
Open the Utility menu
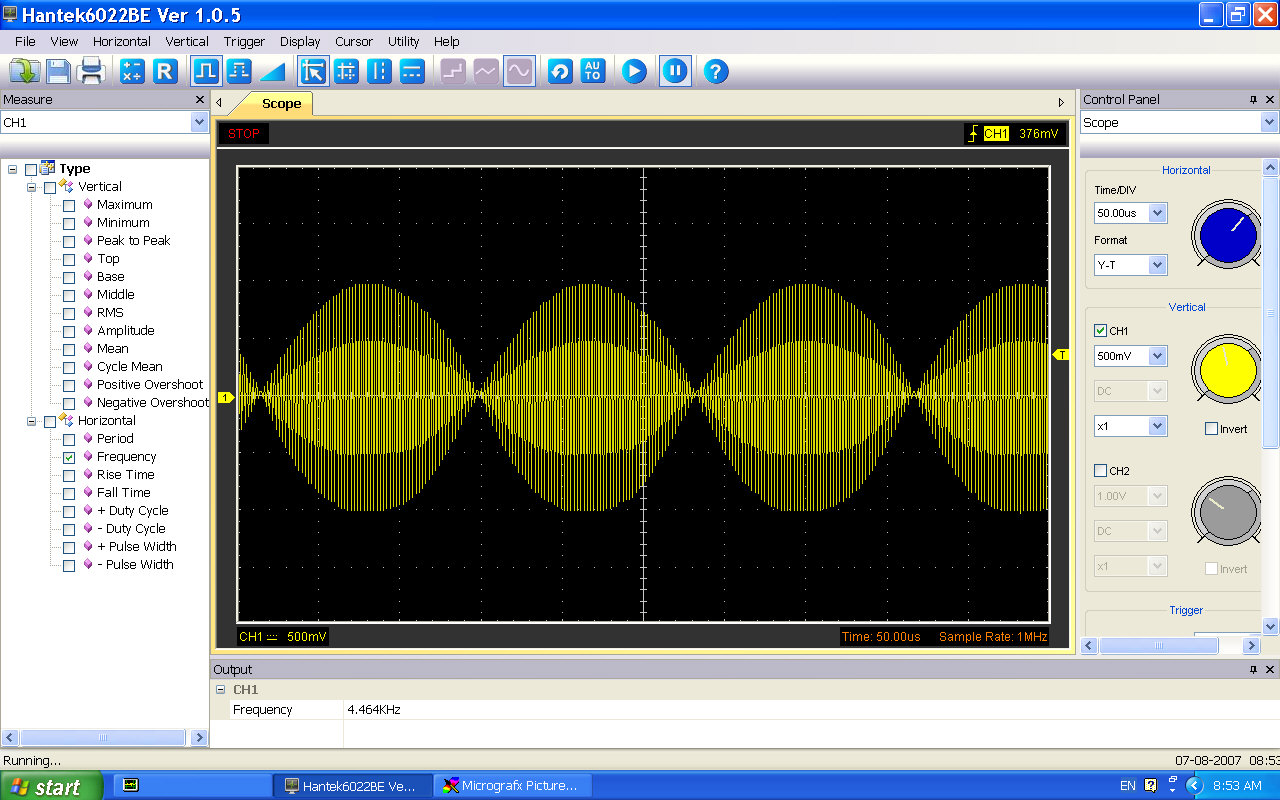point(403,41)
